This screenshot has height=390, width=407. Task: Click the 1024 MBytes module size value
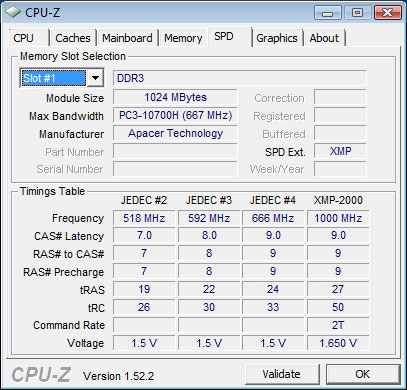coord(175,97)
